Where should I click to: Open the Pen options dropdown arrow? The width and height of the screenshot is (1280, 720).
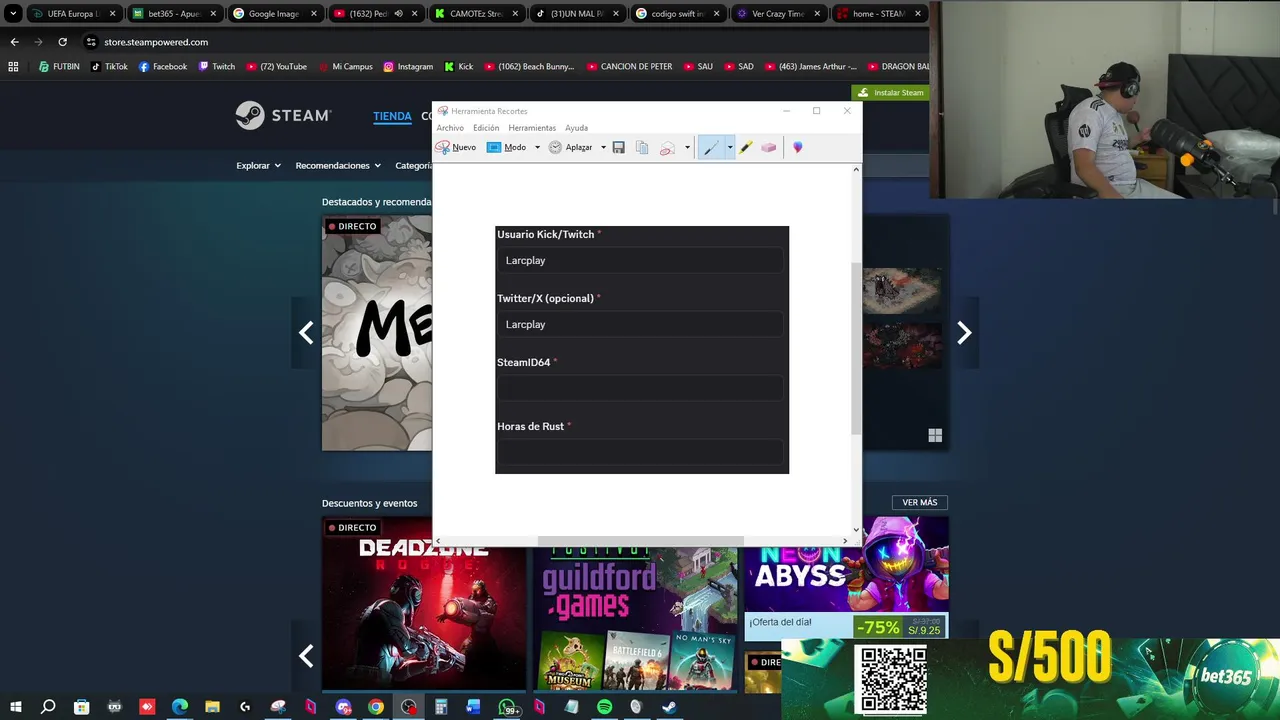coord(730,147)
